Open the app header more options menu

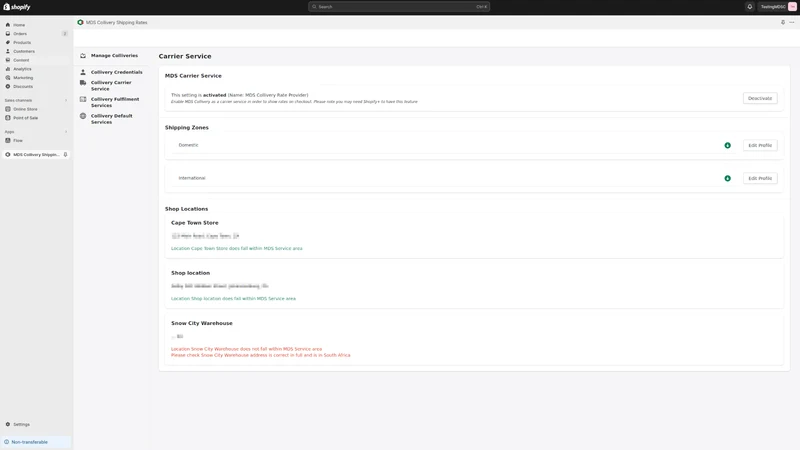(792, 22)
